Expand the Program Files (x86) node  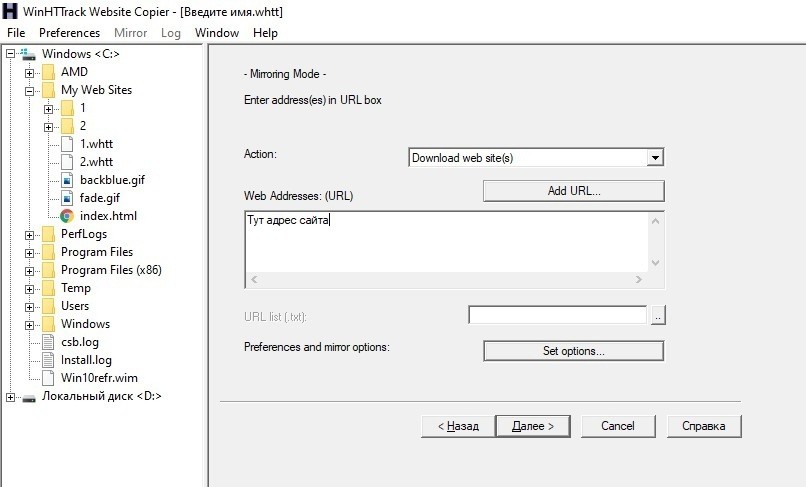click(x=29, y=271)
